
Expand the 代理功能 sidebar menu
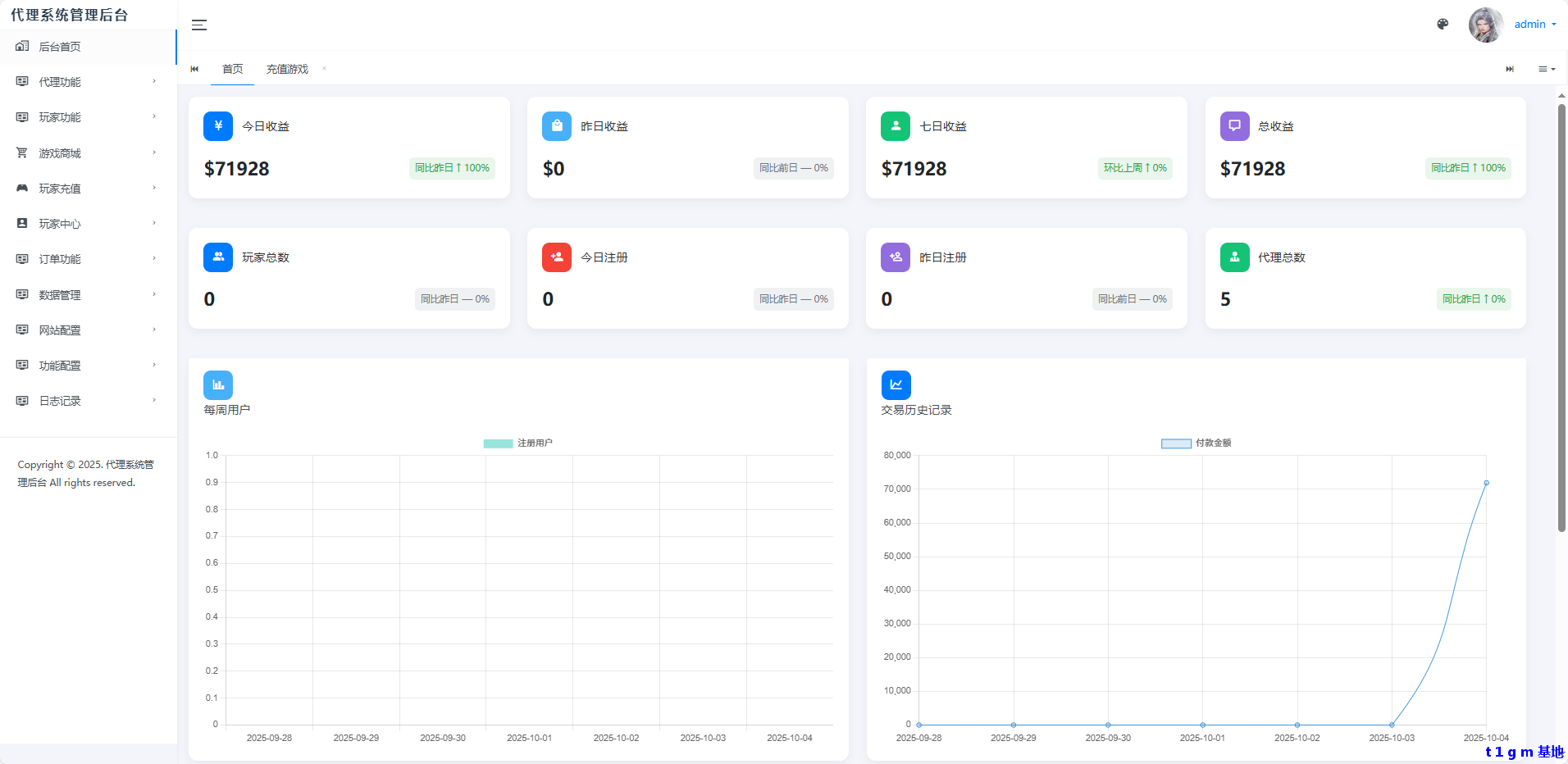click(88, 82)
